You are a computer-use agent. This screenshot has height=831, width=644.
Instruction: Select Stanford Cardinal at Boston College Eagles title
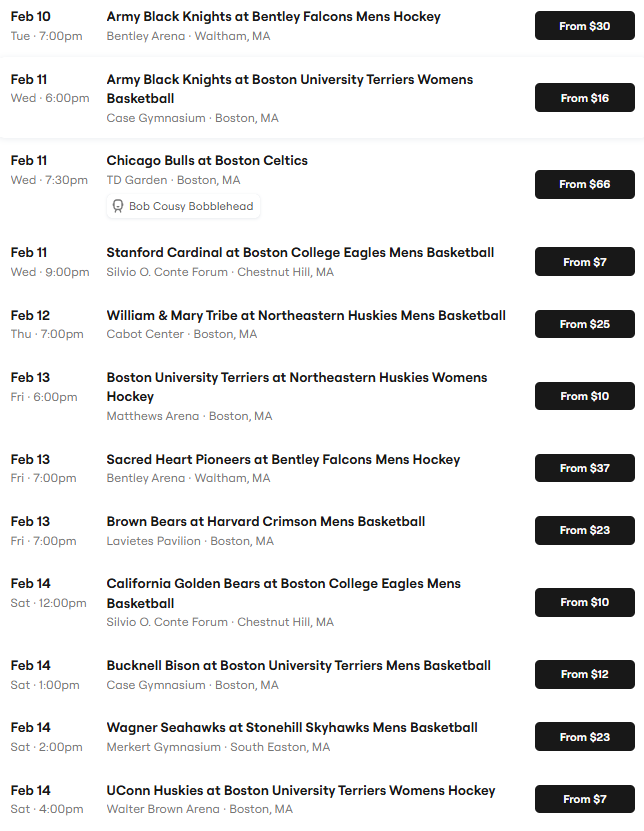[x=300, y=253]
